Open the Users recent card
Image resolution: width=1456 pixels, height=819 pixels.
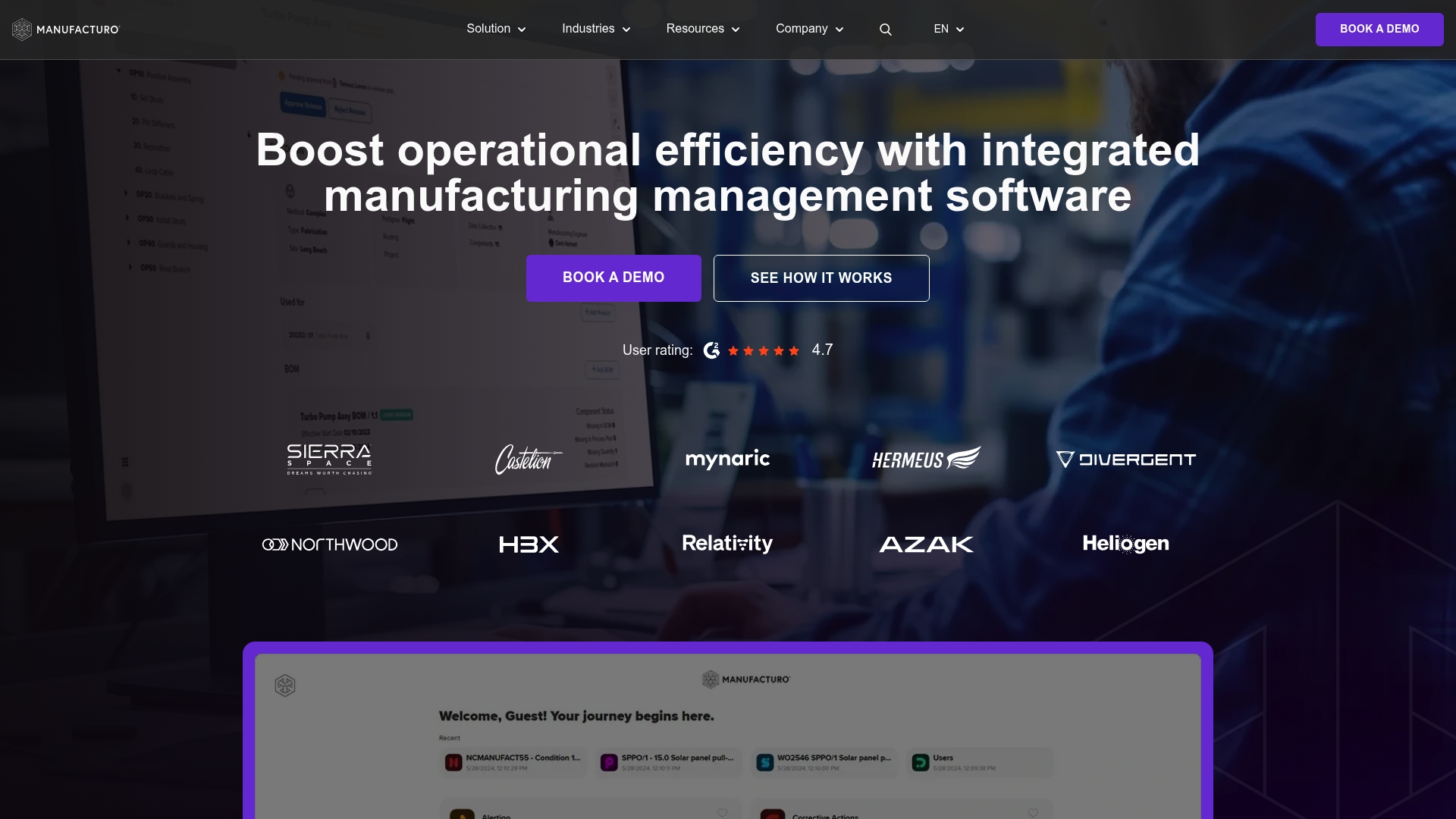click(980, 763)
